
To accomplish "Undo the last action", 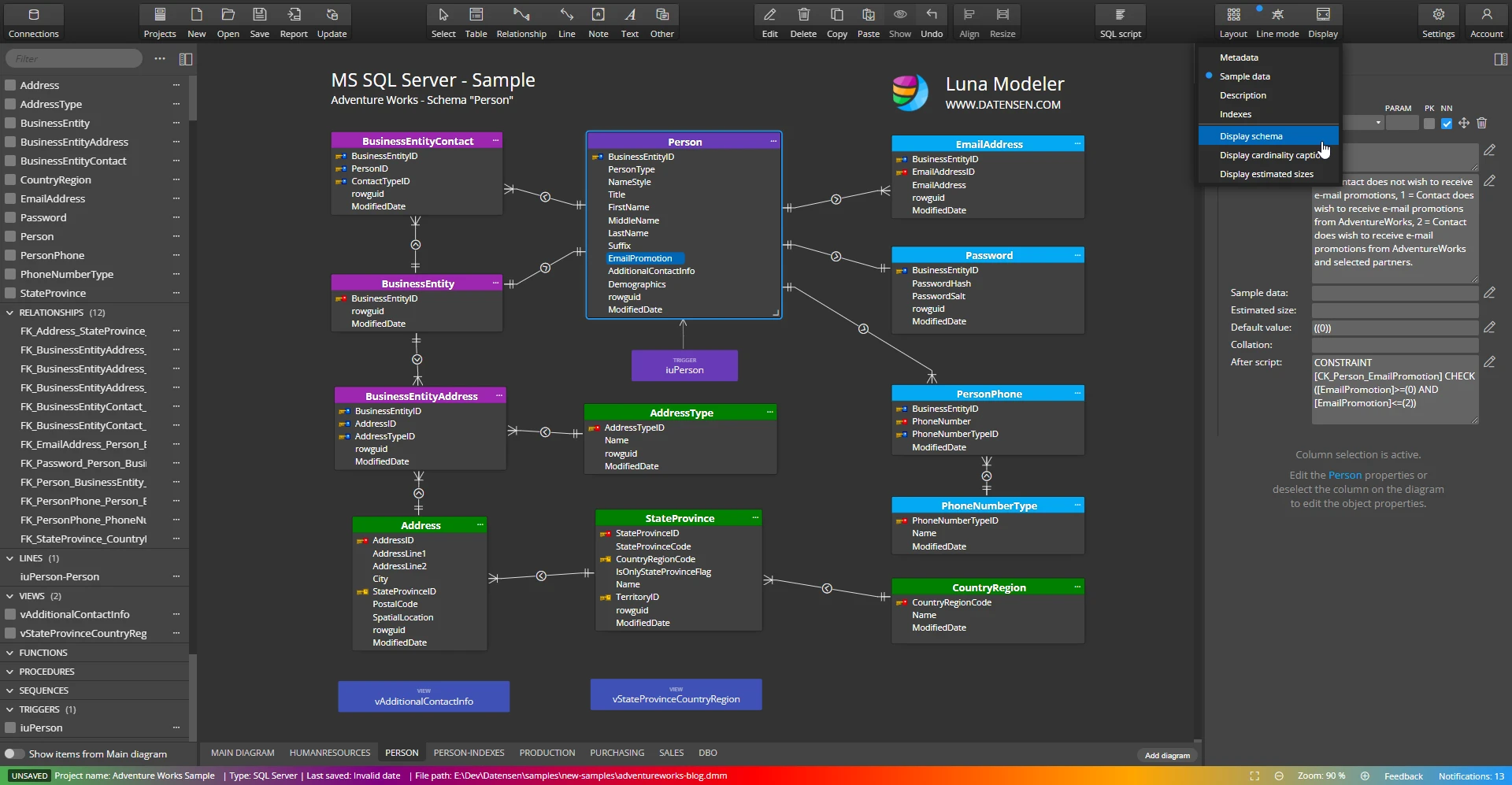I will tap(932, 22).
